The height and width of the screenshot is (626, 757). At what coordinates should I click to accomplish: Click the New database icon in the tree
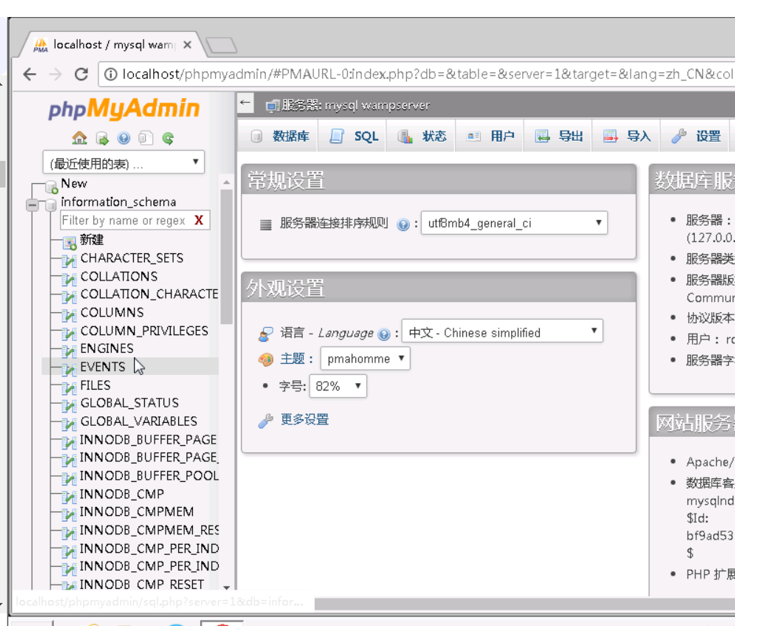[52, 186]
